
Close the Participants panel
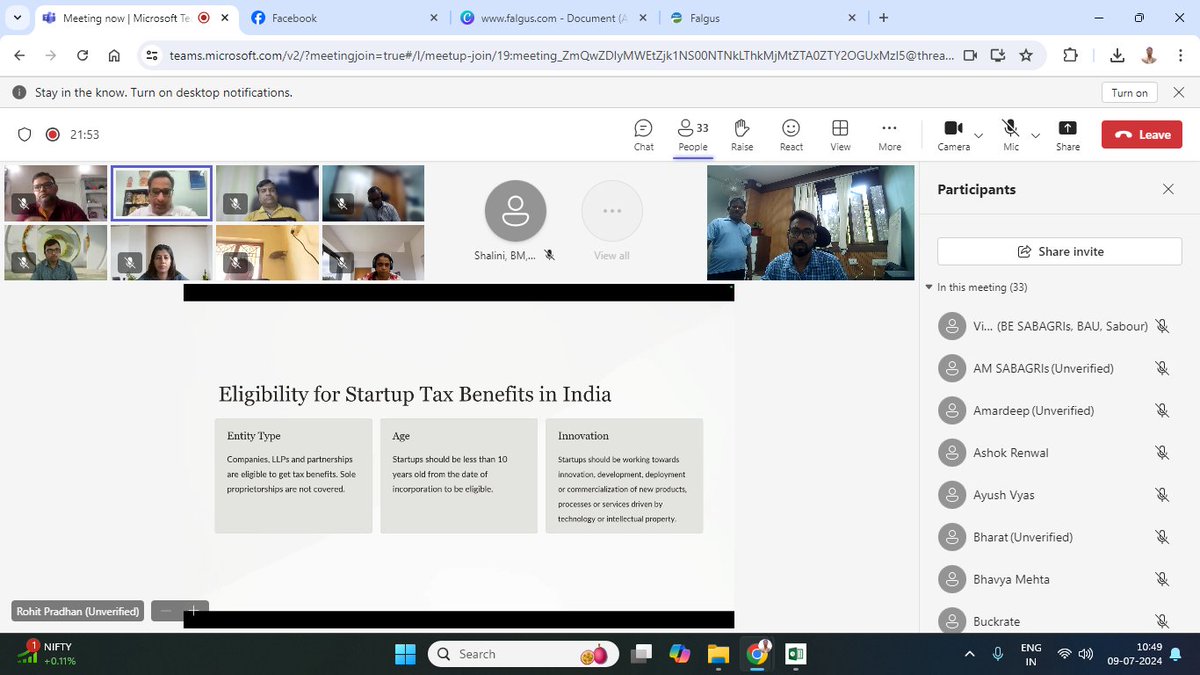(x=1168, y=189)
